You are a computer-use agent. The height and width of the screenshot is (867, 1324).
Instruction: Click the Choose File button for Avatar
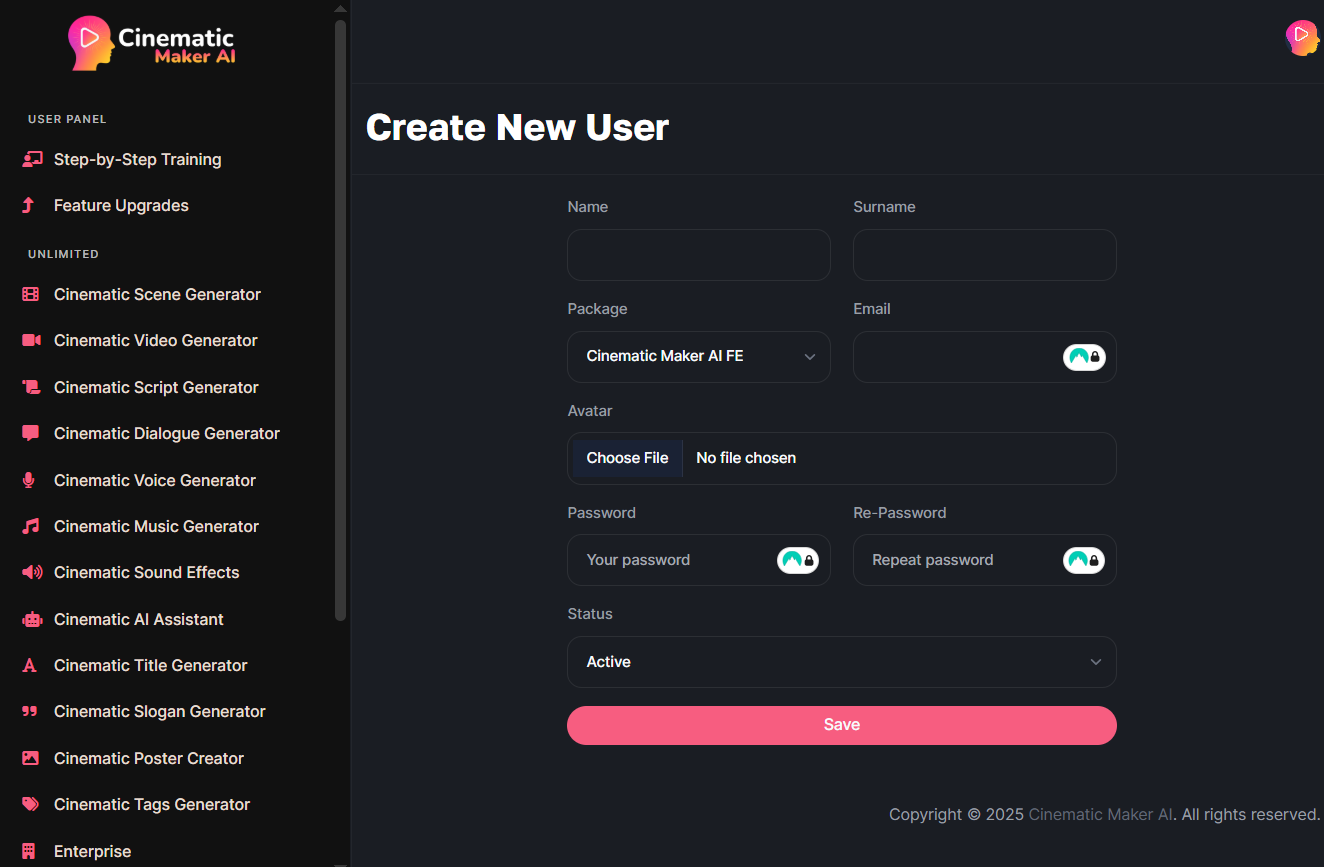pos(627,458)
